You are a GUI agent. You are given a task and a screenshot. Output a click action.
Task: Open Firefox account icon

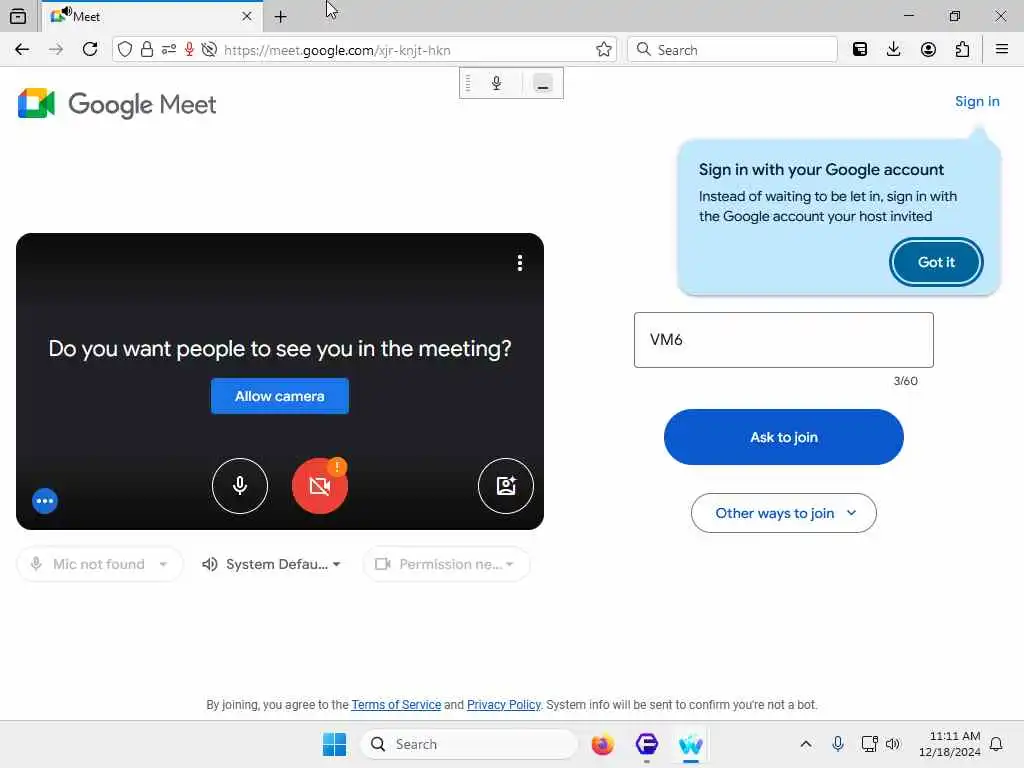pyautogui.click(x=928, y=50)
